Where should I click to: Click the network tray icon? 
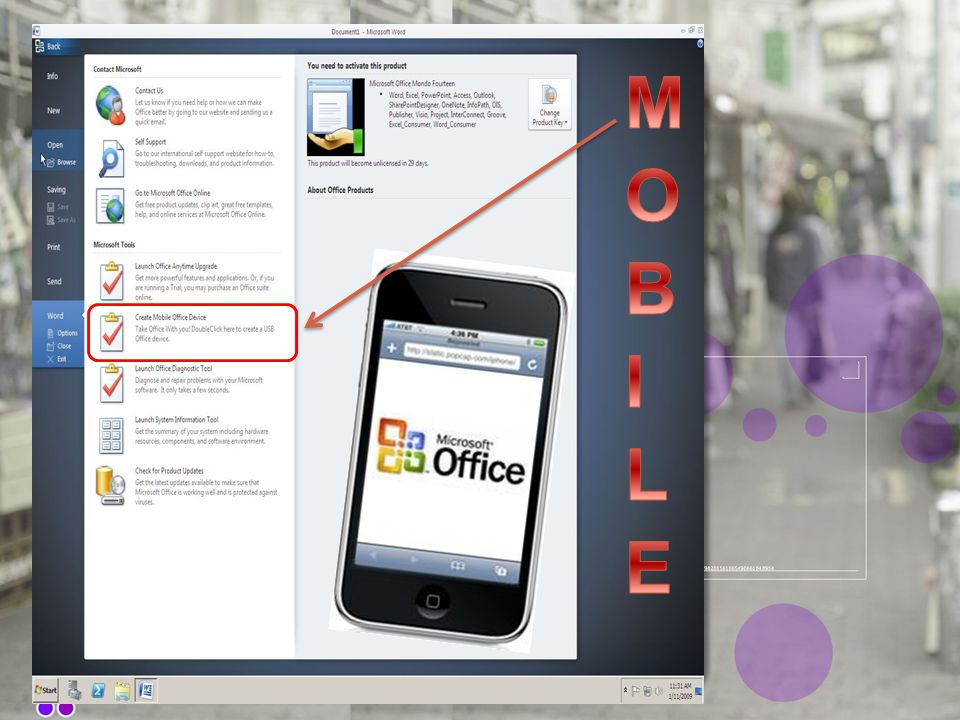click(x=647, y=691)
